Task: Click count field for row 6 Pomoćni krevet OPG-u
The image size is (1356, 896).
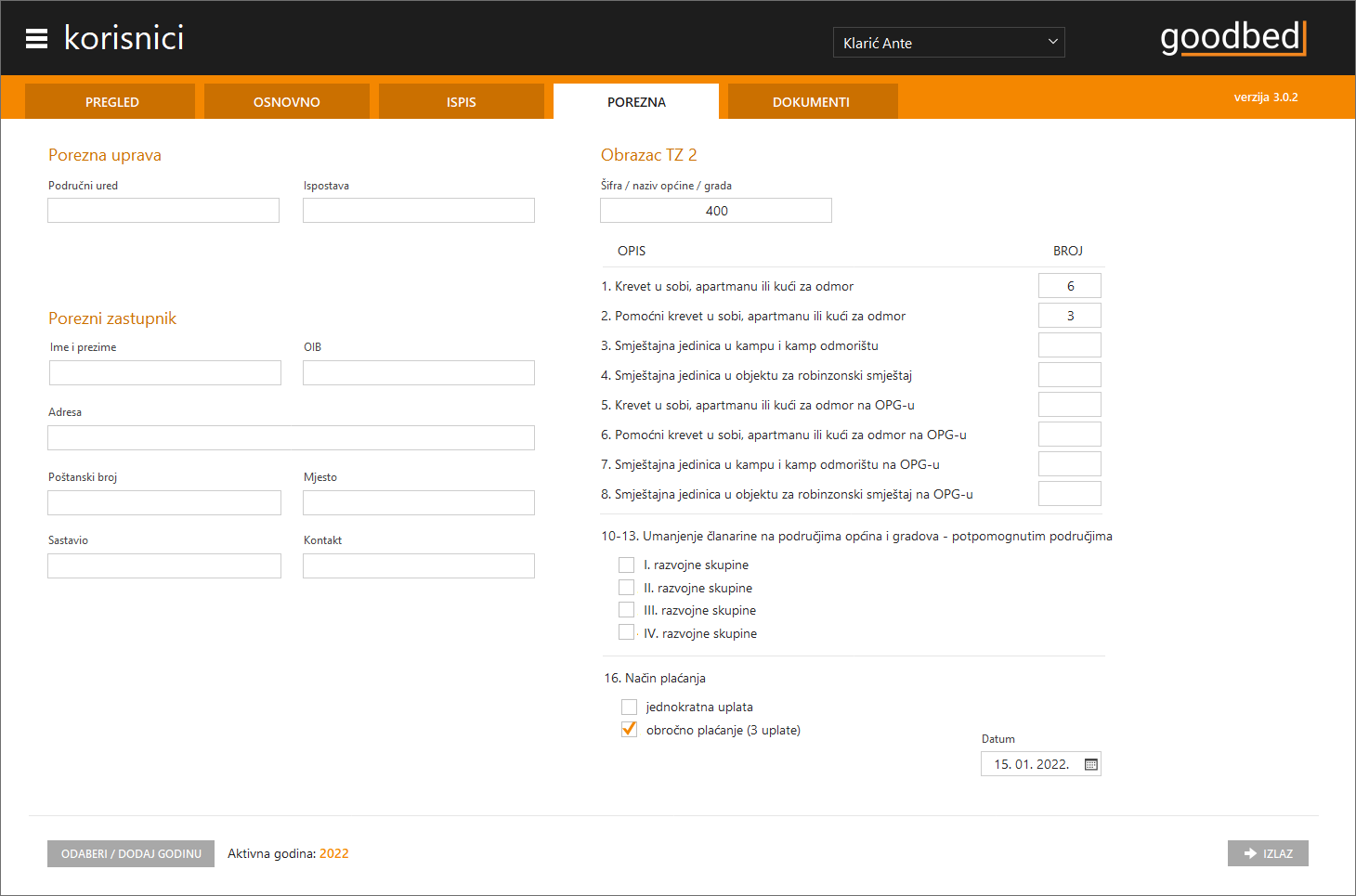Action: point(1070,435)
